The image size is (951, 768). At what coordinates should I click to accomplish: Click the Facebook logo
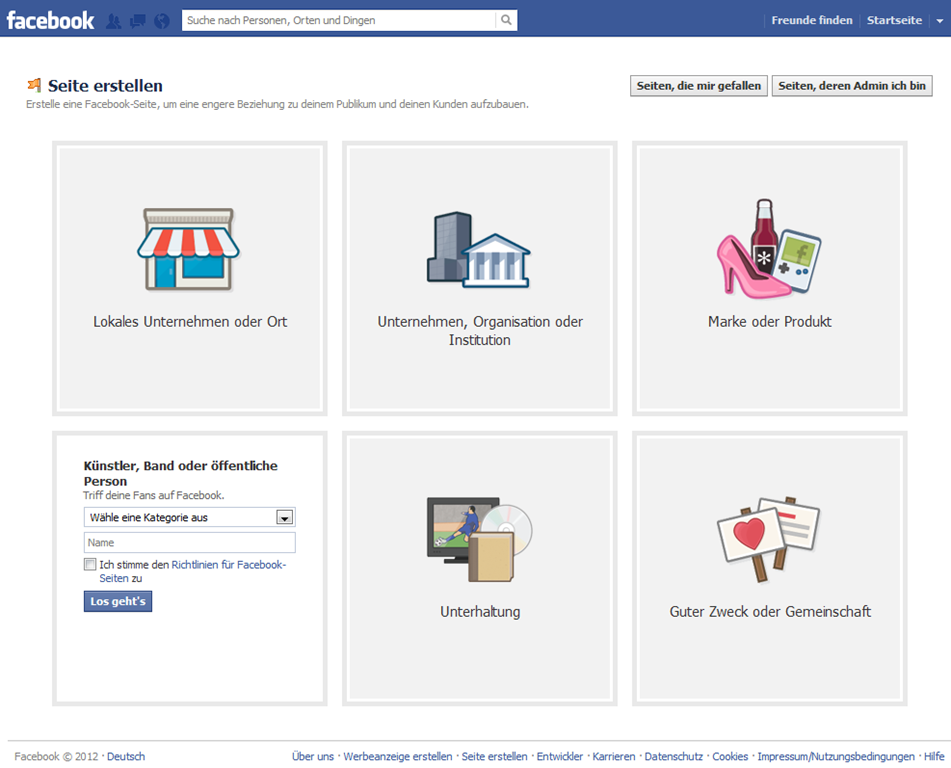(x=50, y=20)
